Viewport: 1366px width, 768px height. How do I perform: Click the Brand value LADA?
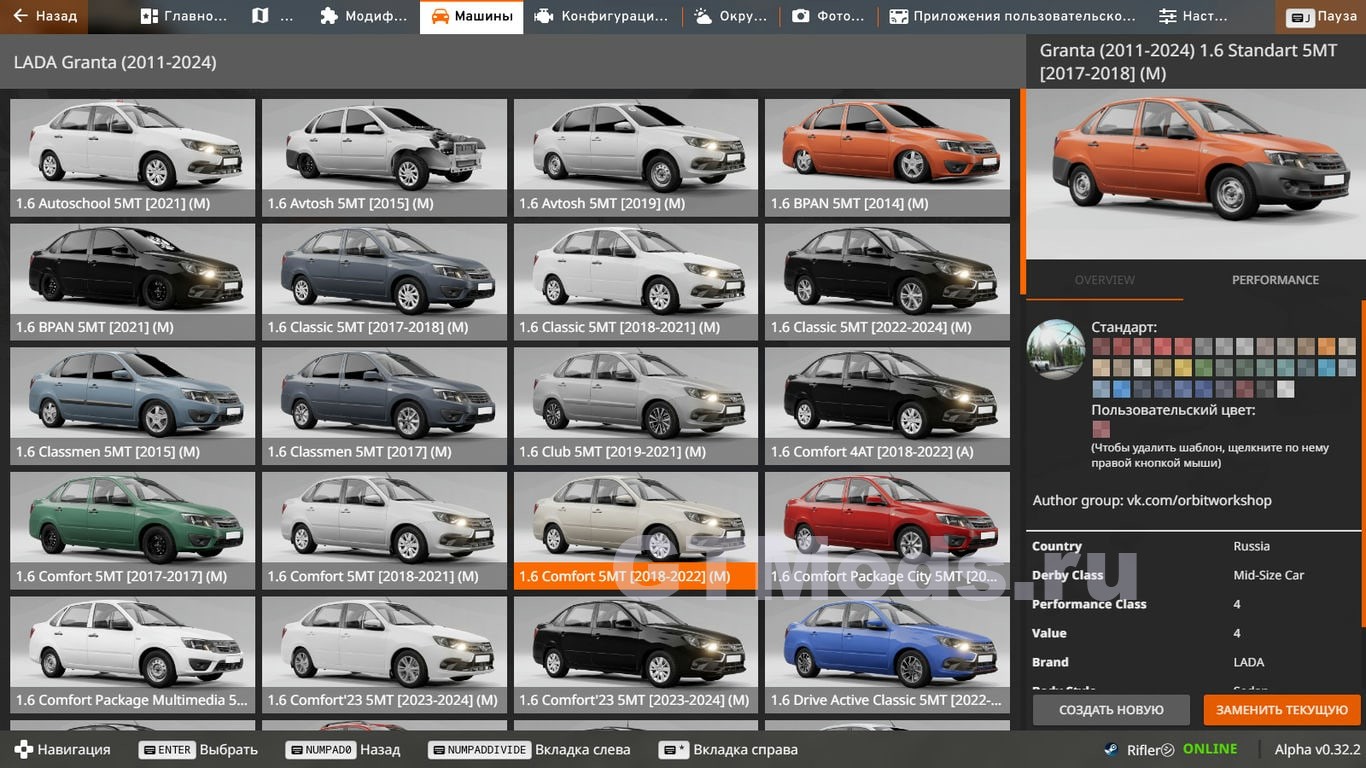tap(1249, 662)
